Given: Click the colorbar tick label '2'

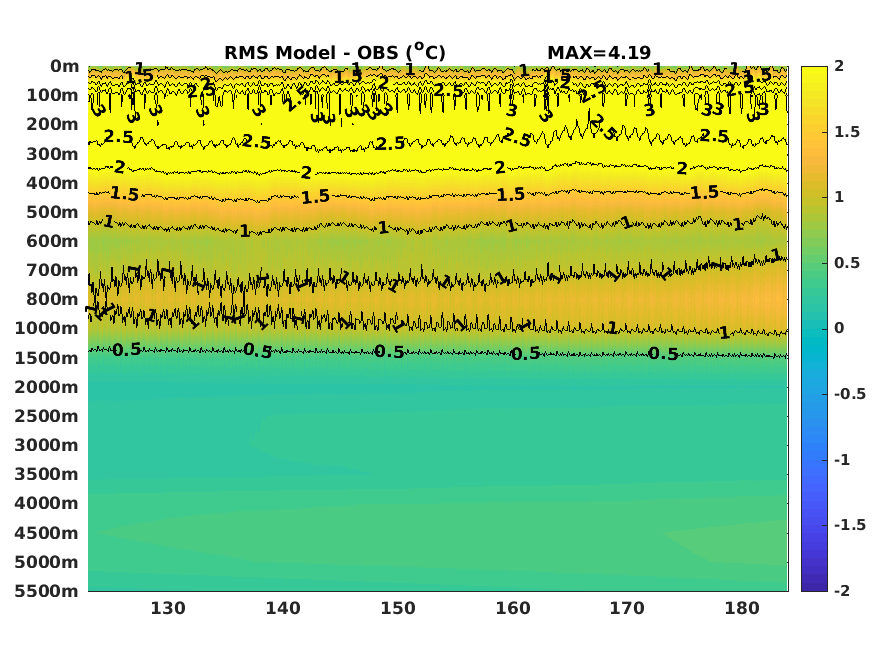Looking at the screenshot, I should point(839,66).
